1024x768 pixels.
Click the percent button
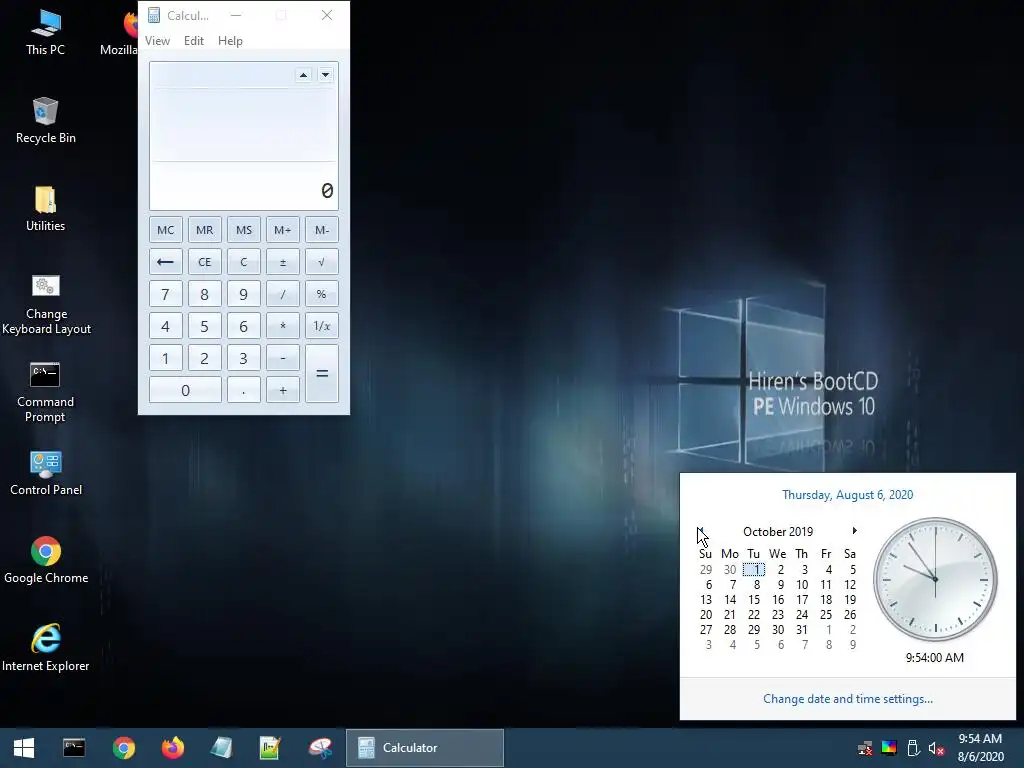coord(321,294)
